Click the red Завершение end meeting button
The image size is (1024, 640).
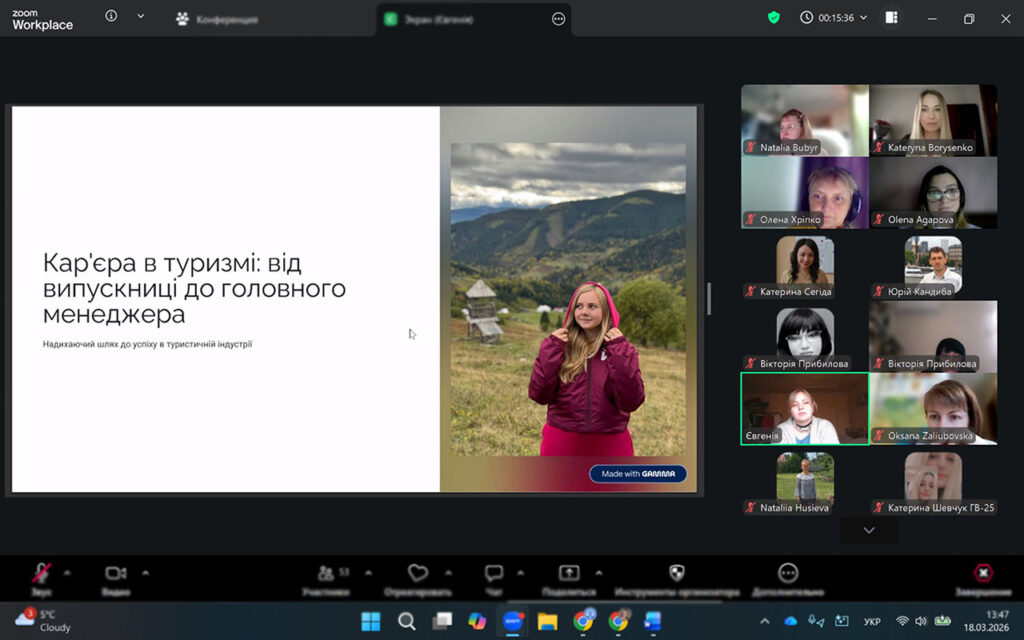[x=984, y=573]
